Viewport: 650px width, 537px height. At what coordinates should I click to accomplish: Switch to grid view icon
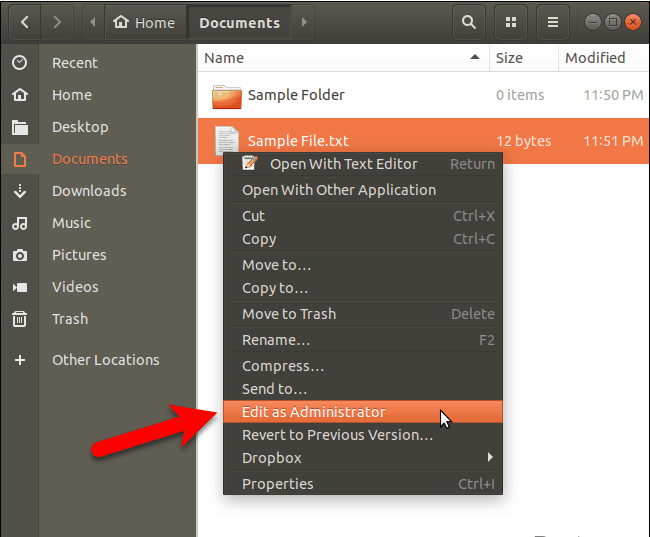coord(512,21)
